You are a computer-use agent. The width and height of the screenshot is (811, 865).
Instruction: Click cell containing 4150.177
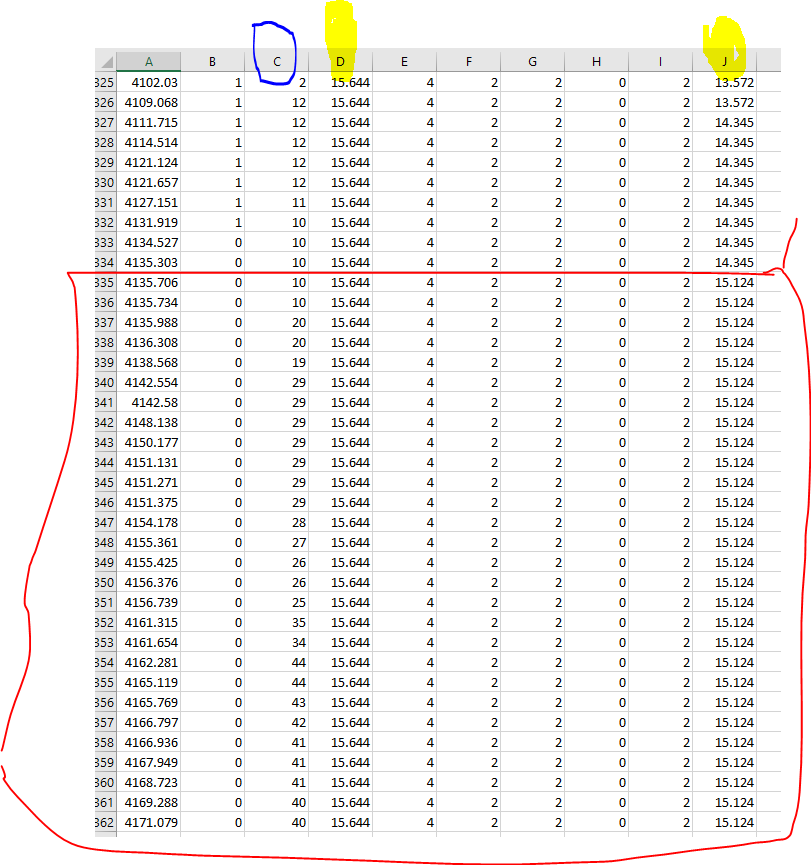click(x=148, y=442)
